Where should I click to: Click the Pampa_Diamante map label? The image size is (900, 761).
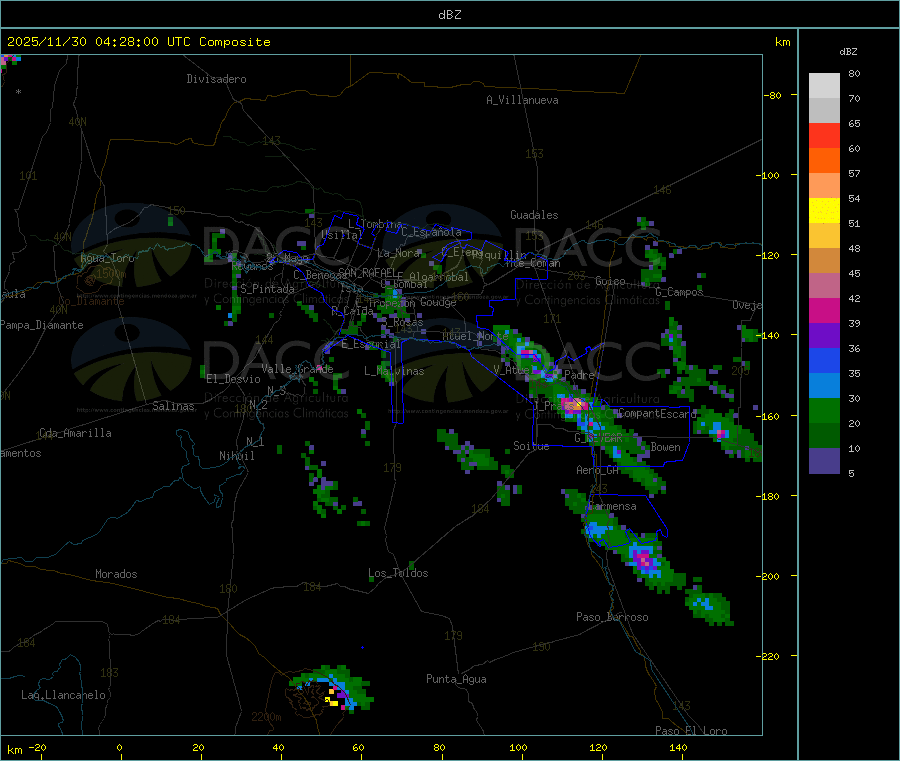point(41,325)
